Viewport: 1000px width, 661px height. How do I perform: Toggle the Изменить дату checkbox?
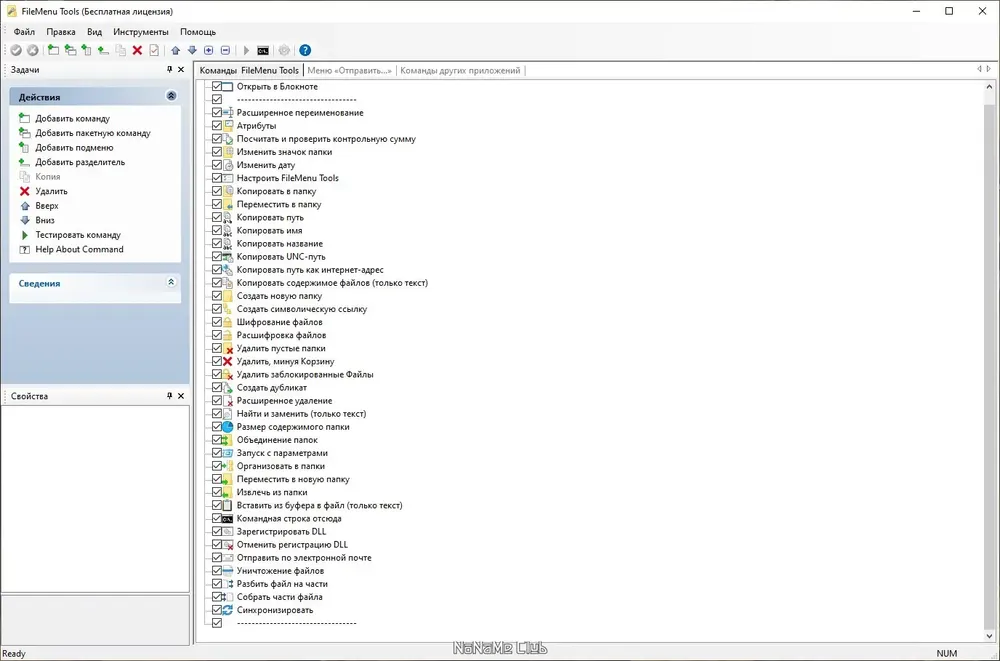pyautogui.click(x=217, y=165)
